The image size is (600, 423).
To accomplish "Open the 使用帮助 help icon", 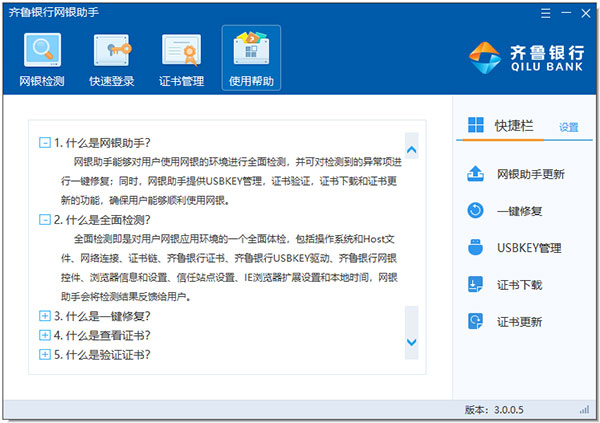I will tap(251, 49).
